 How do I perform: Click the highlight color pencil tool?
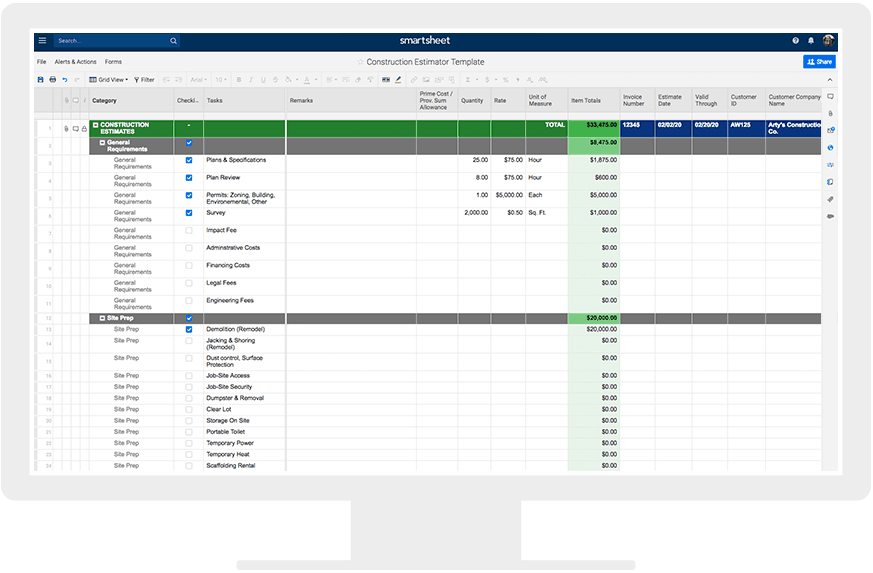398,79
